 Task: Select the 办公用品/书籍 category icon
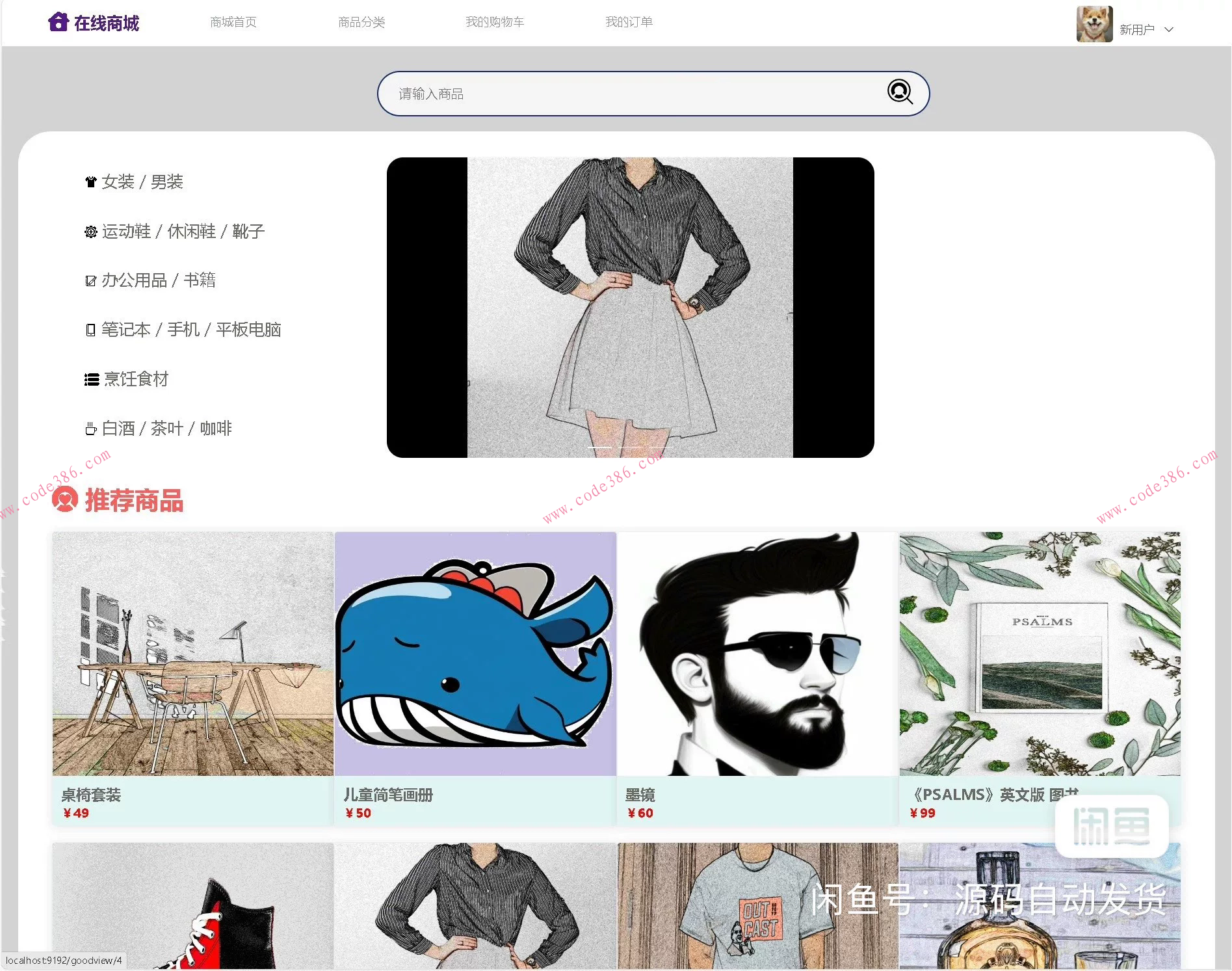[x=91, y=280]
